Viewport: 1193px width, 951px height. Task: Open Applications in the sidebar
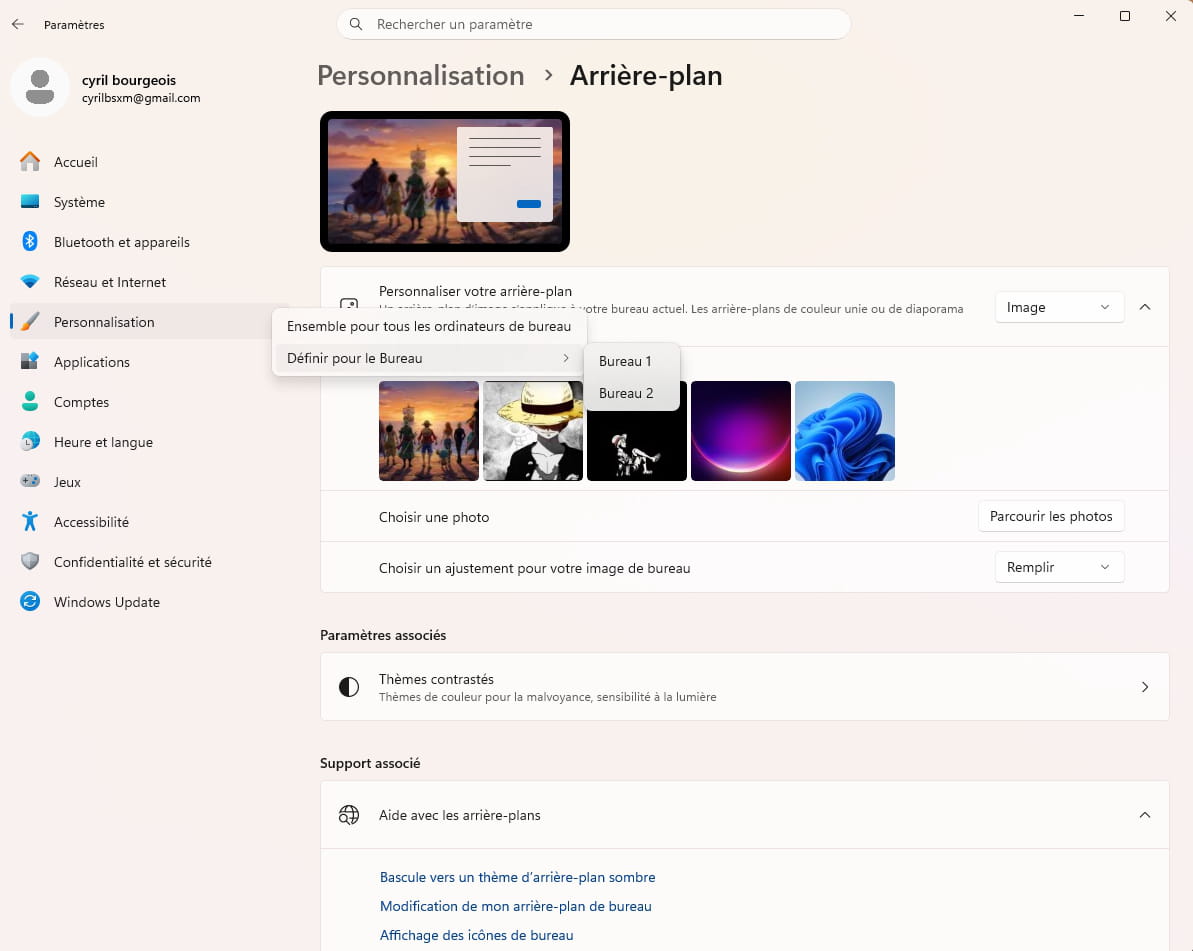[x=148, y=362]
